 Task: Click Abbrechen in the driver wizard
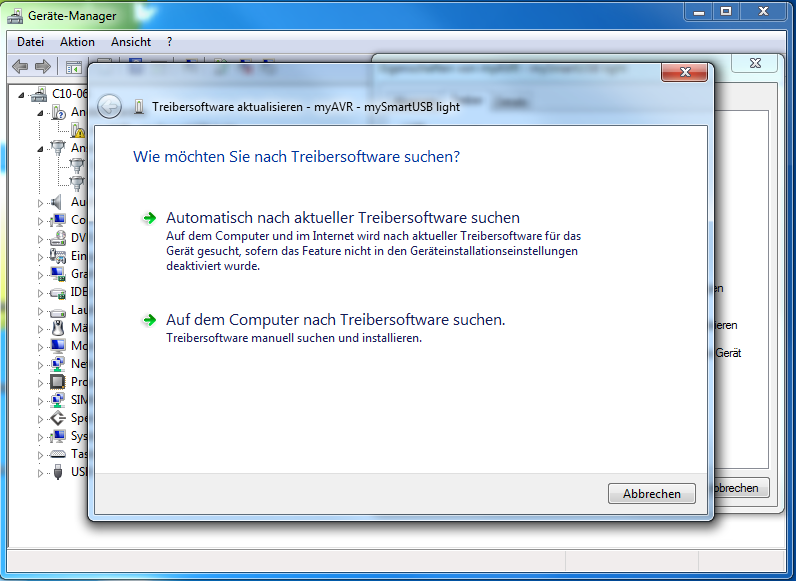[651, 493]
